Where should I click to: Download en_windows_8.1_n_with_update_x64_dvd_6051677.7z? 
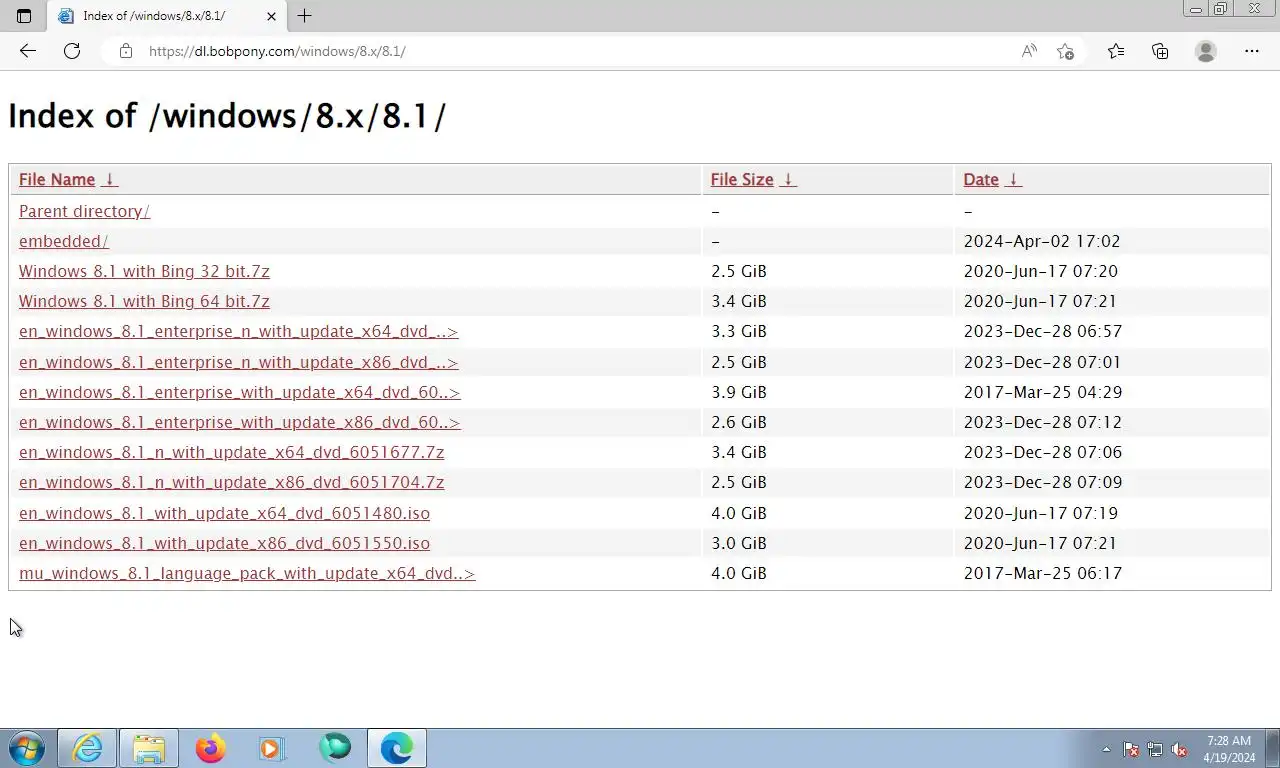click(x=231, y=452)
